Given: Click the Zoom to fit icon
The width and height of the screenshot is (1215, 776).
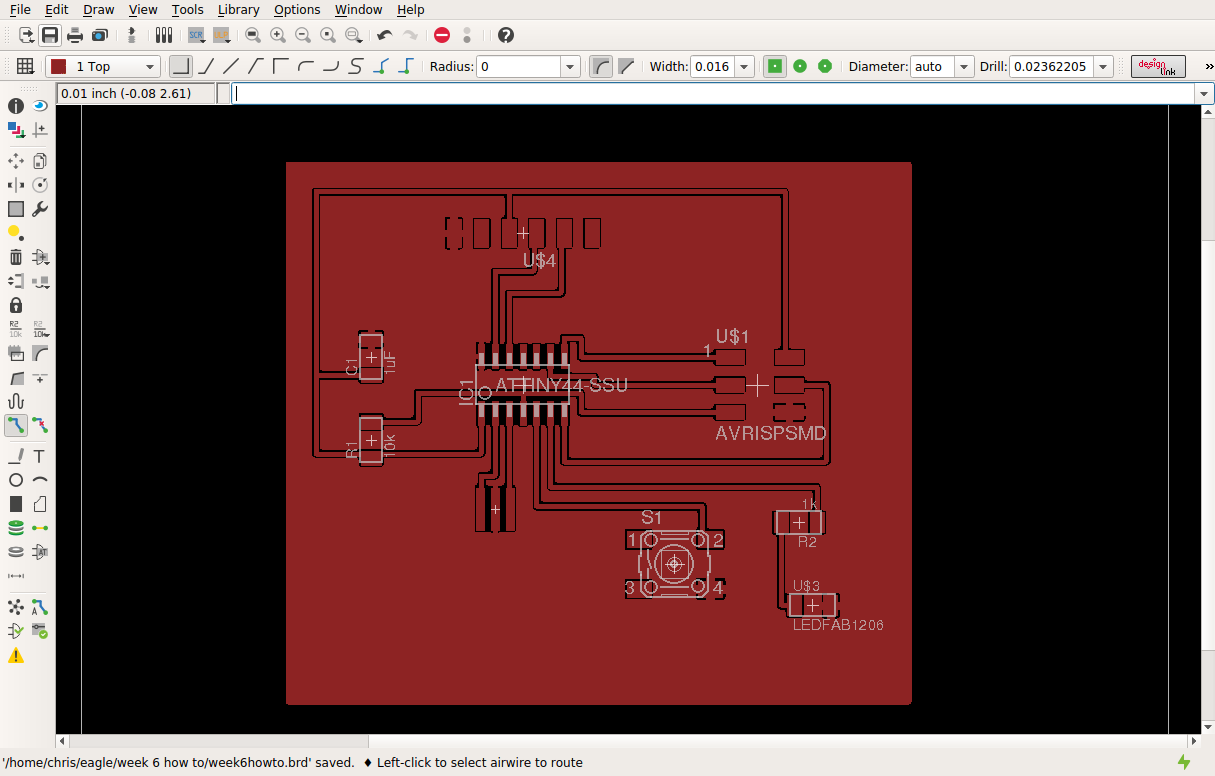Looking at the screenshot, I should pyautogui.click(x=253, y=35).
